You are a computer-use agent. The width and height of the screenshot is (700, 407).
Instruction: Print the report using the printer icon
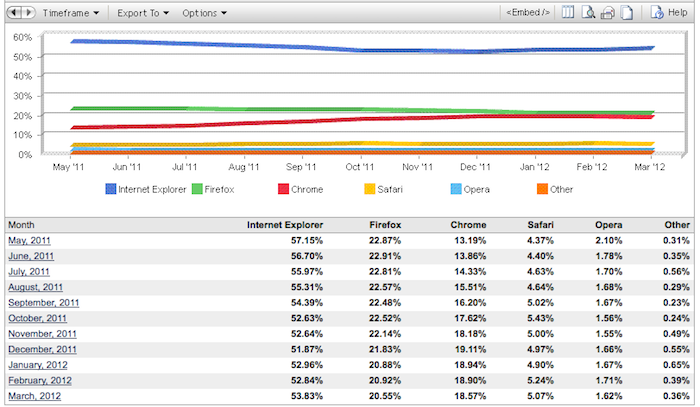tap(608, 13)
